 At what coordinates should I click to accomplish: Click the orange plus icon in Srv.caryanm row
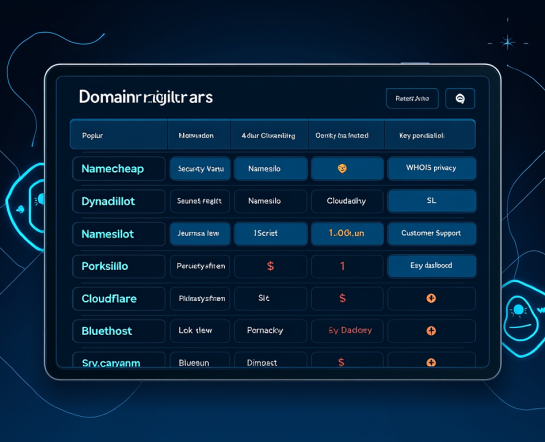click(x=431, y=362)
